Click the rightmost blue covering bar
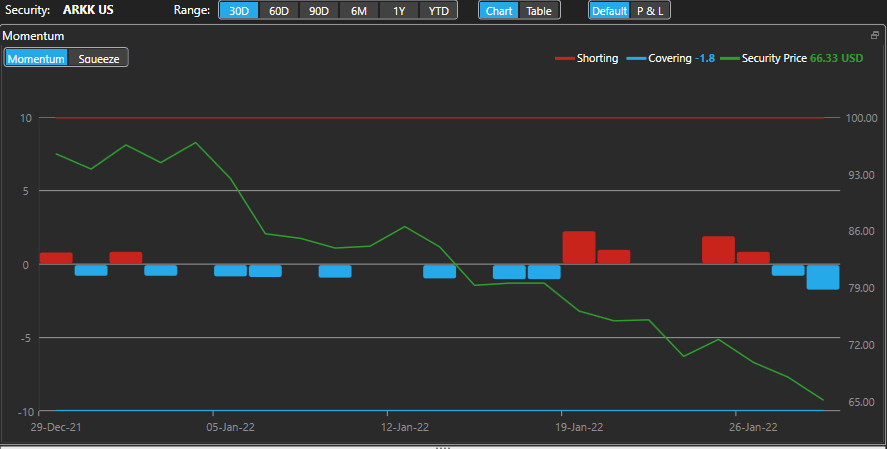Viewport: 887px width, 449px height. tap(823, 277)
